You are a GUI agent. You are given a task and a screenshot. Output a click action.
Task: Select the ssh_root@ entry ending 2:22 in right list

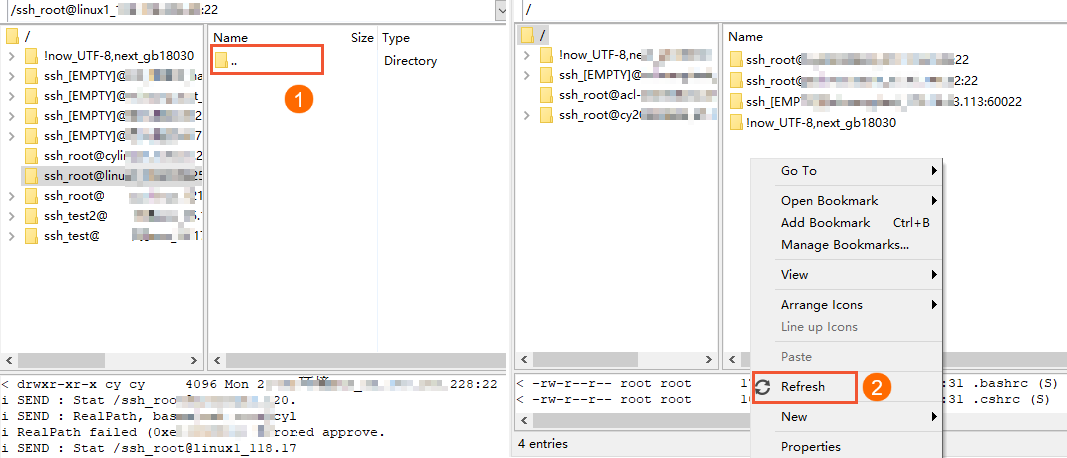861,80
